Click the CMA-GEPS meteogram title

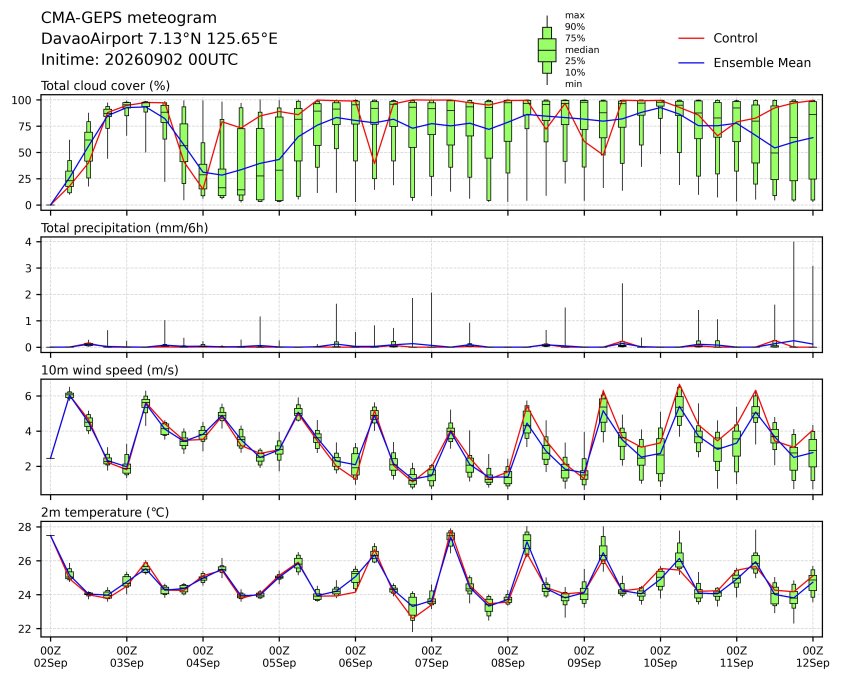point(129,18)
